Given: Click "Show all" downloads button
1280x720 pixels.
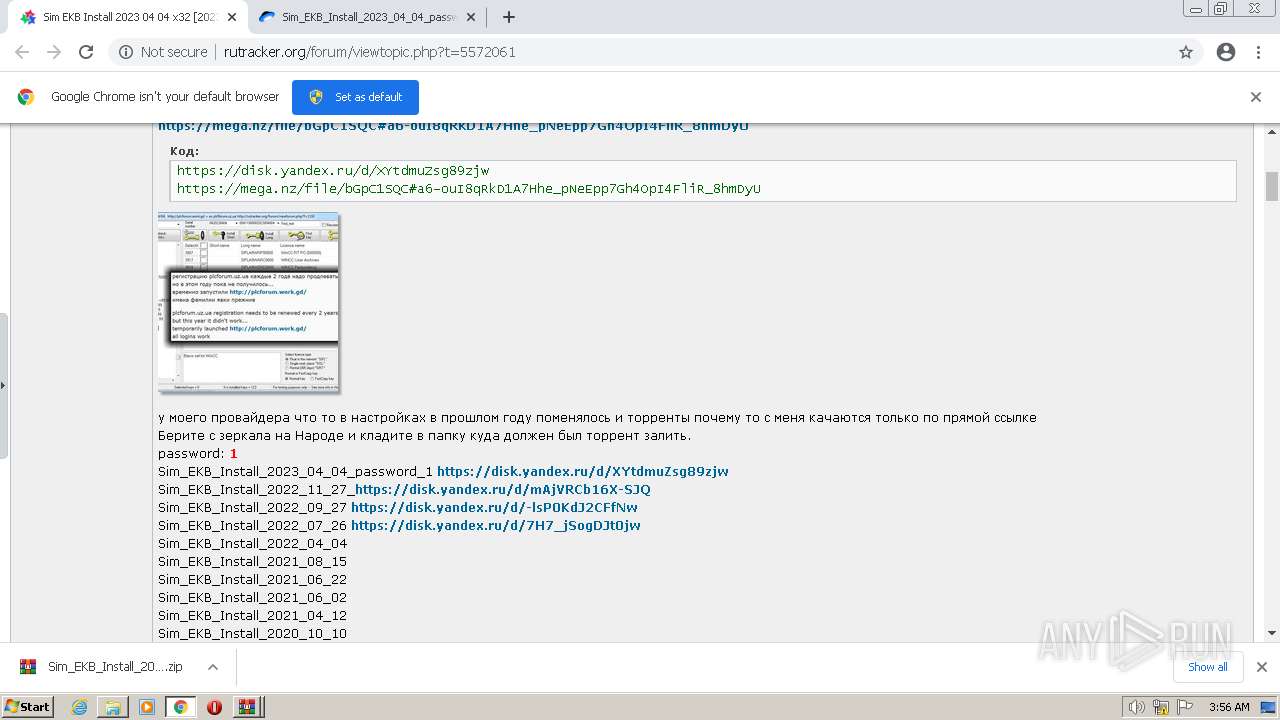Looking at the screenshot, I should (1207, 667).
